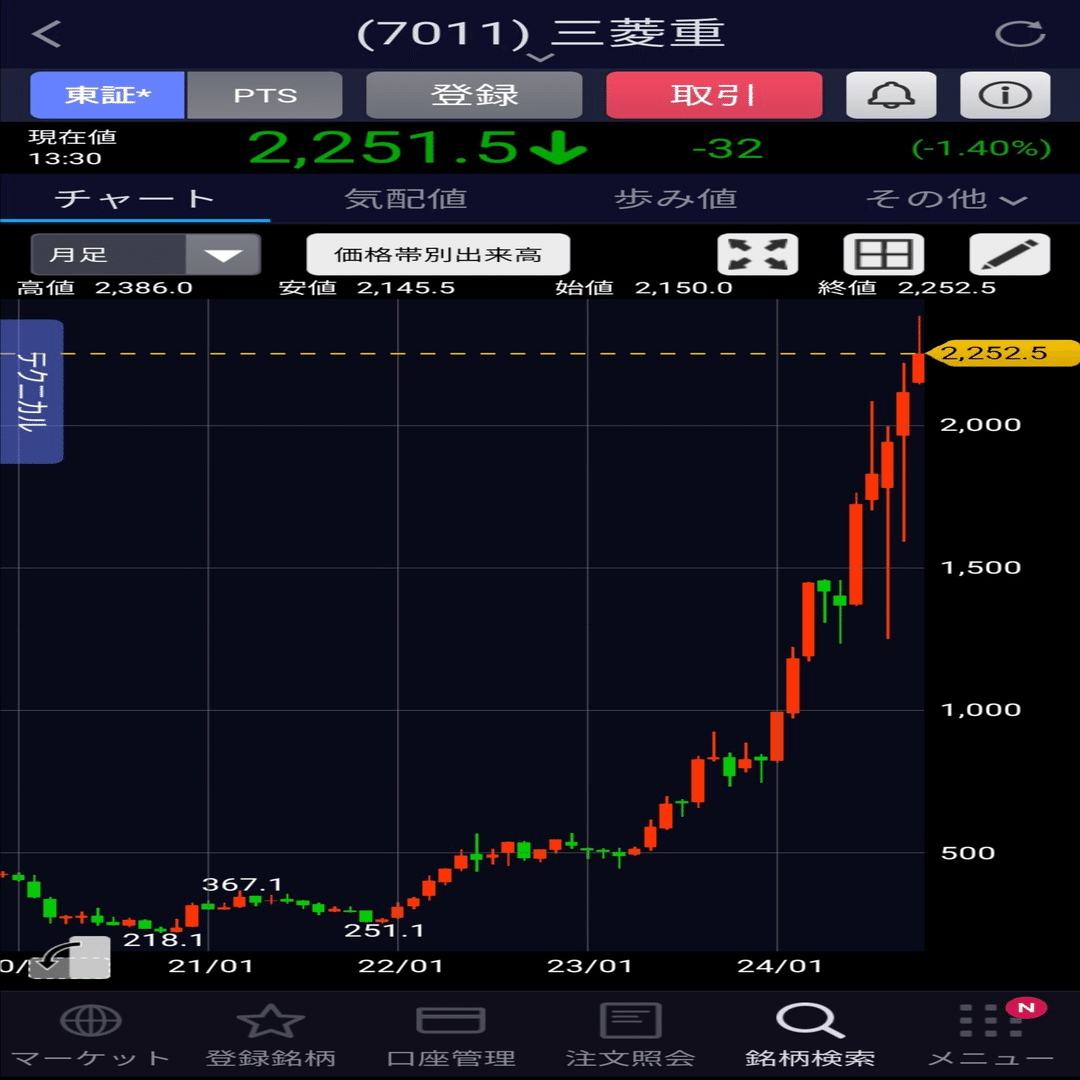Open the price alert bell icon
This screenshot has width=1080, height=1080.
click(891, 95)
